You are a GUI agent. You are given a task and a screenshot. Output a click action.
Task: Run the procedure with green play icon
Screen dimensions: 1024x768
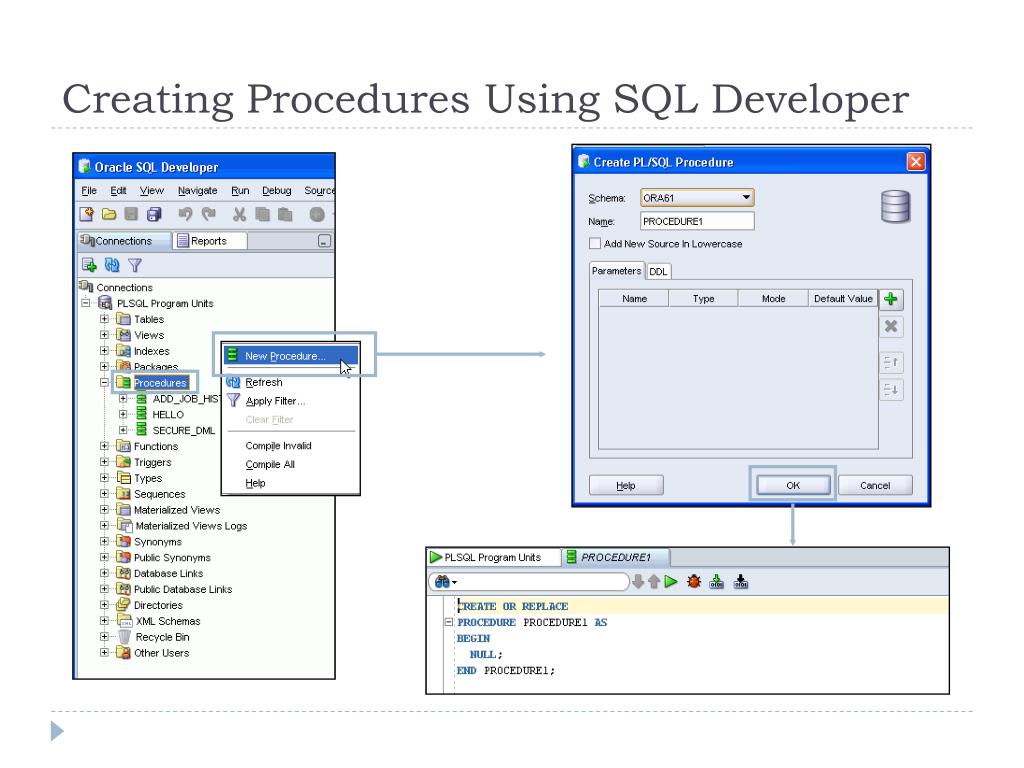[671, 581]
